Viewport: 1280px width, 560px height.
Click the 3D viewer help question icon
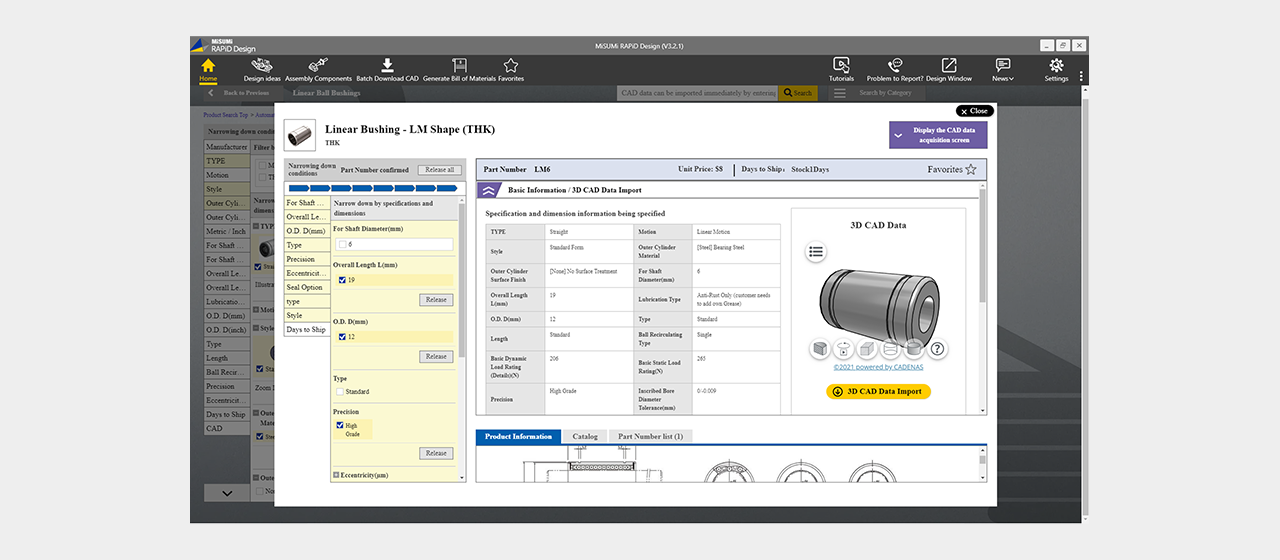click(937, 349)
